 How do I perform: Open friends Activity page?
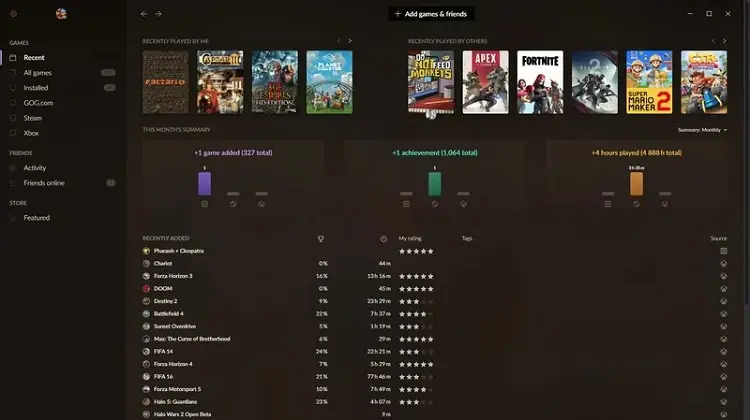(35, 168)
